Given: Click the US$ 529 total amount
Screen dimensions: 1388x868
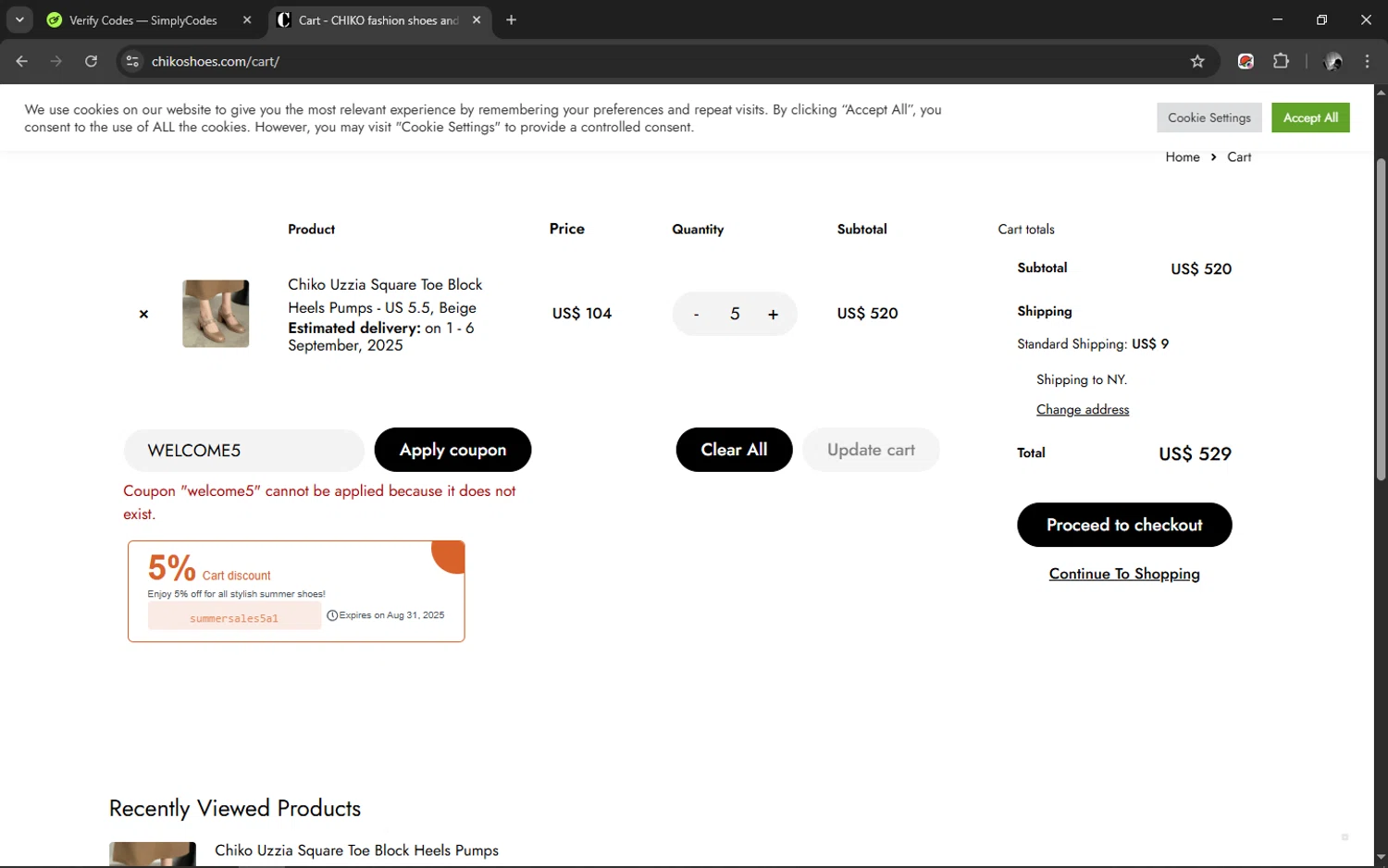Looking at the screenshot, I should tap(1195, 454).
